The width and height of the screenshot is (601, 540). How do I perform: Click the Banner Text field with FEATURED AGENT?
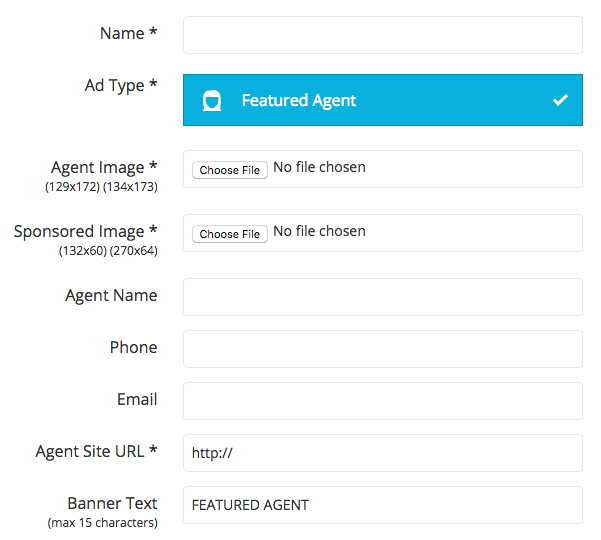pyautogui.click(x=383, y=505)
